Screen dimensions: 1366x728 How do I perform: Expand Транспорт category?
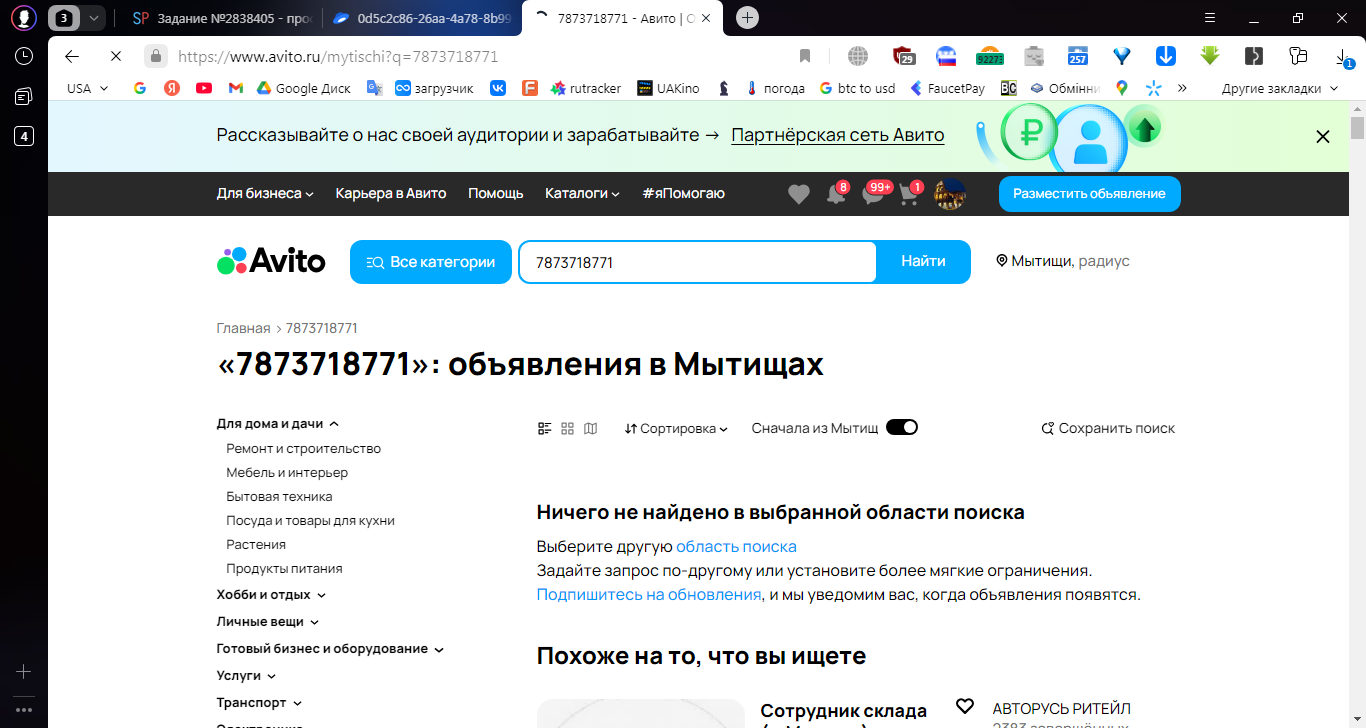pos(259,702)
